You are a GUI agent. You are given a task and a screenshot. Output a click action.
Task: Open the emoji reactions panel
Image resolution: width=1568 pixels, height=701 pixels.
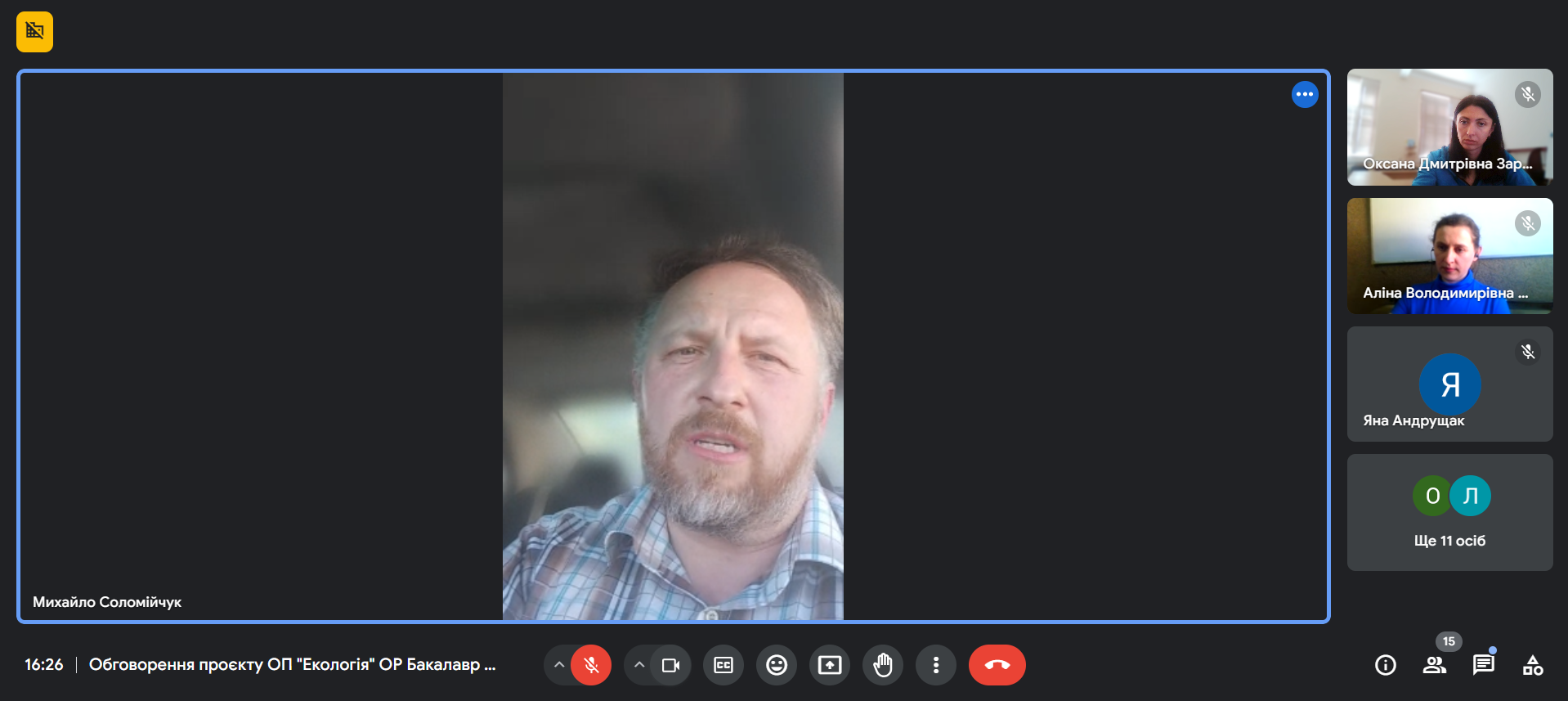(x=777, y=665)
